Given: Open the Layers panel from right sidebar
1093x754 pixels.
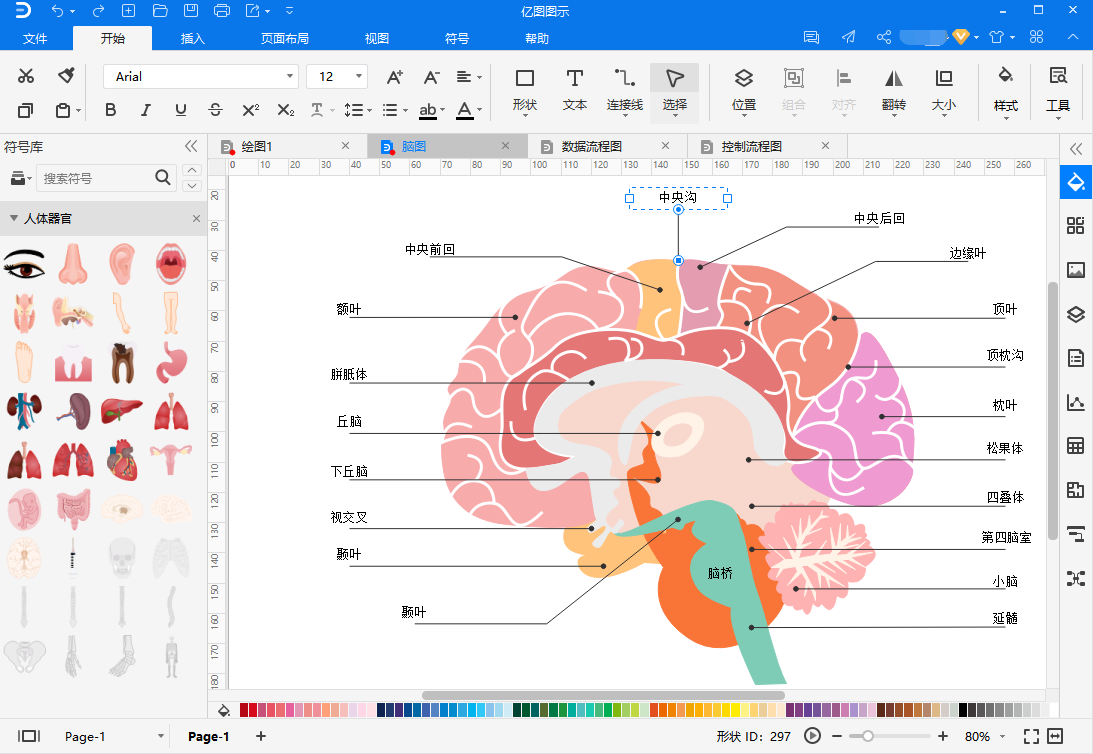Looking at the screenshot, I should [x=1076, y=314].
